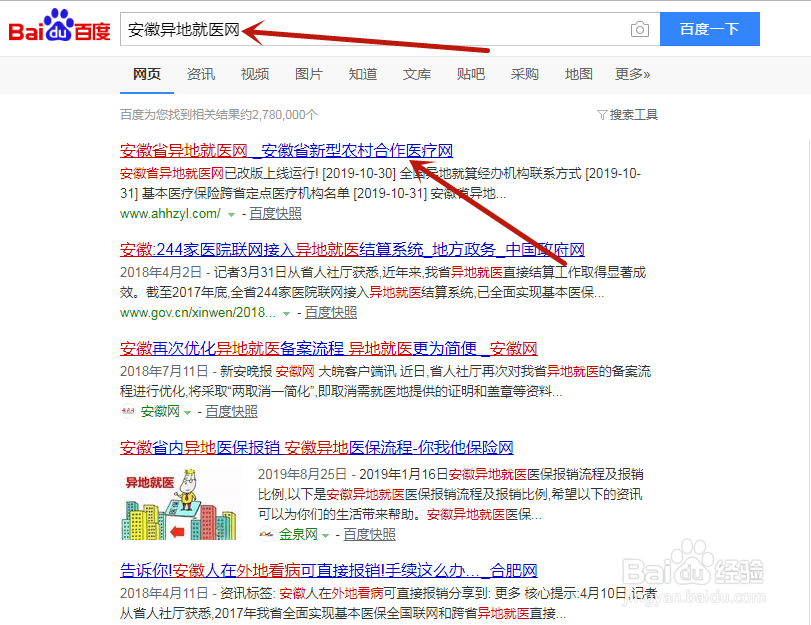This screenshot has height=625, width=811.
Task: Click the 安徽网 source name
Action: click(x=160, y=411)
